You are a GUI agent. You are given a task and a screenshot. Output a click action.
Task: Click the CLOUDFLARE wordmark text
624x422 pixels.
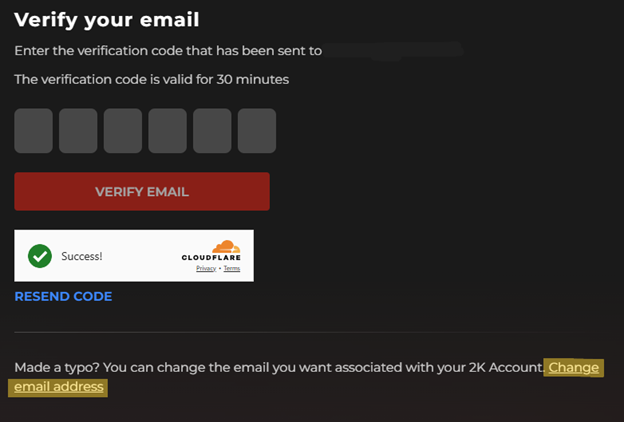pyautogui.click(x=211, y=258)
